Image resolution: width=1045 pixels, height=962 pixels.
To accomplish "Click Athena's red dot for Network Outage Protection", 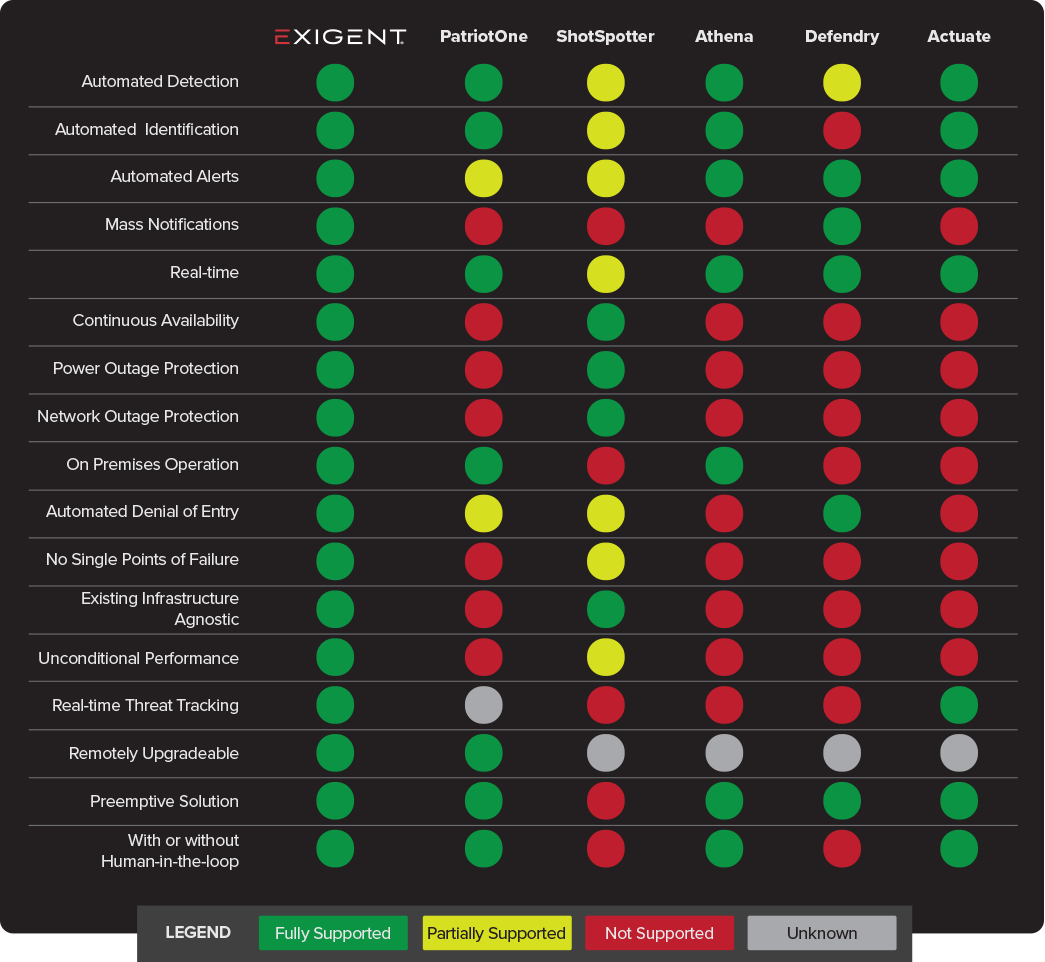I will [724, 418].
